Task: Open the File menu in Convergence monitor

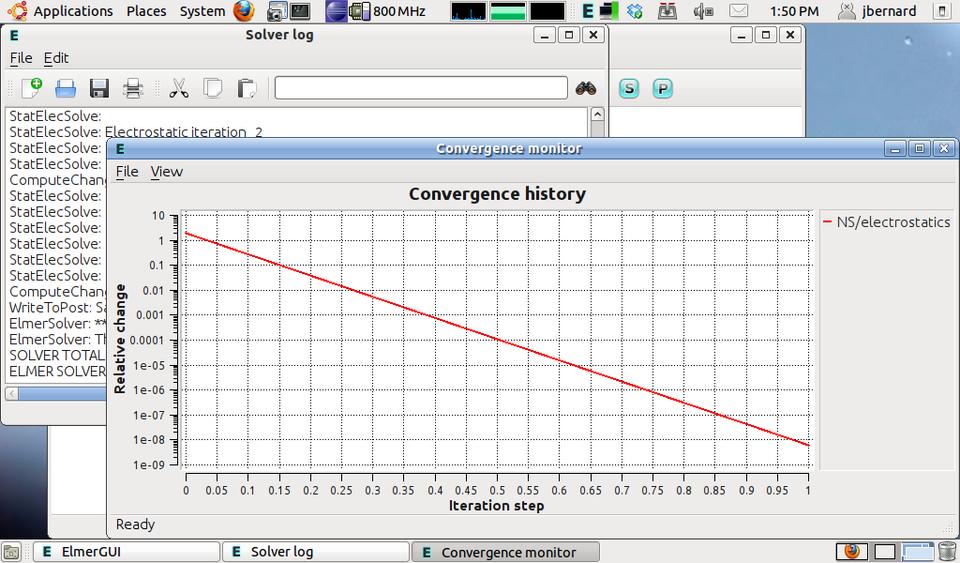Action: [127, 171]
